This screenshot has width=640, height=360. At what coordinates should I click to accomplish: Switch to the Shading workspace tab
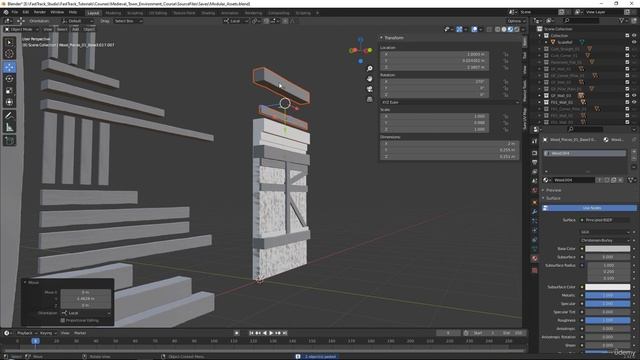click(208, 13)
